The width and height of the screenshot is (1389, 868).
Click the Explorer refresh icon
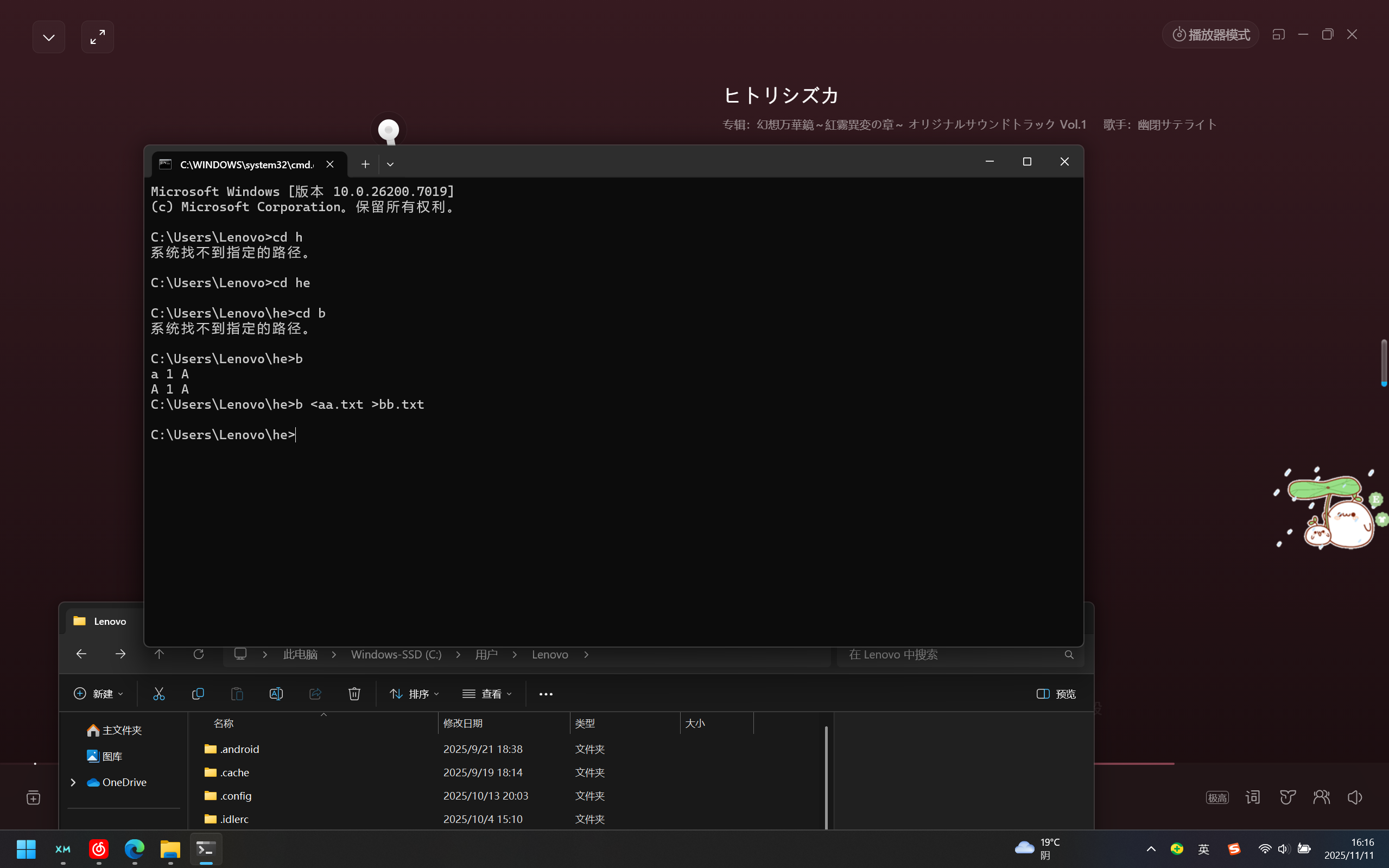pyautogui.click(x=199, y=655)
